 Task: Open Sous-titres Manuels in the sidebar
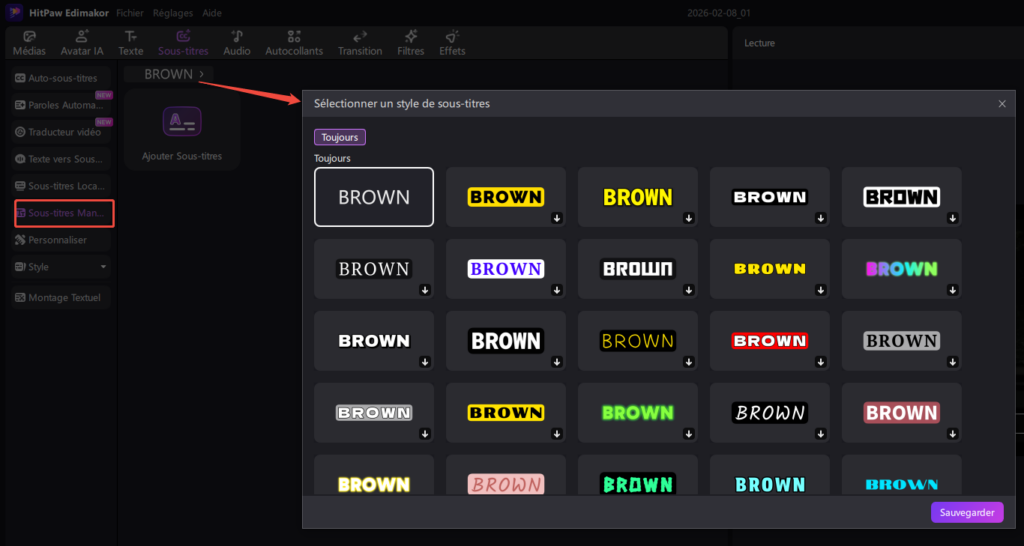(x=65, y=213)
